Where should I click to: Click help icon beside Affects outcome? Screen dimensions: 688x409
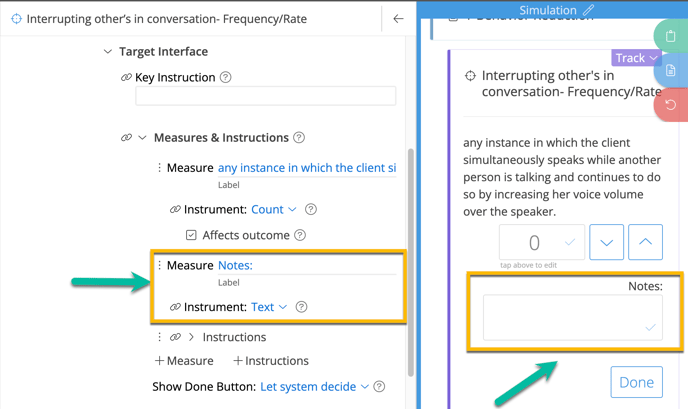(300, 235)
